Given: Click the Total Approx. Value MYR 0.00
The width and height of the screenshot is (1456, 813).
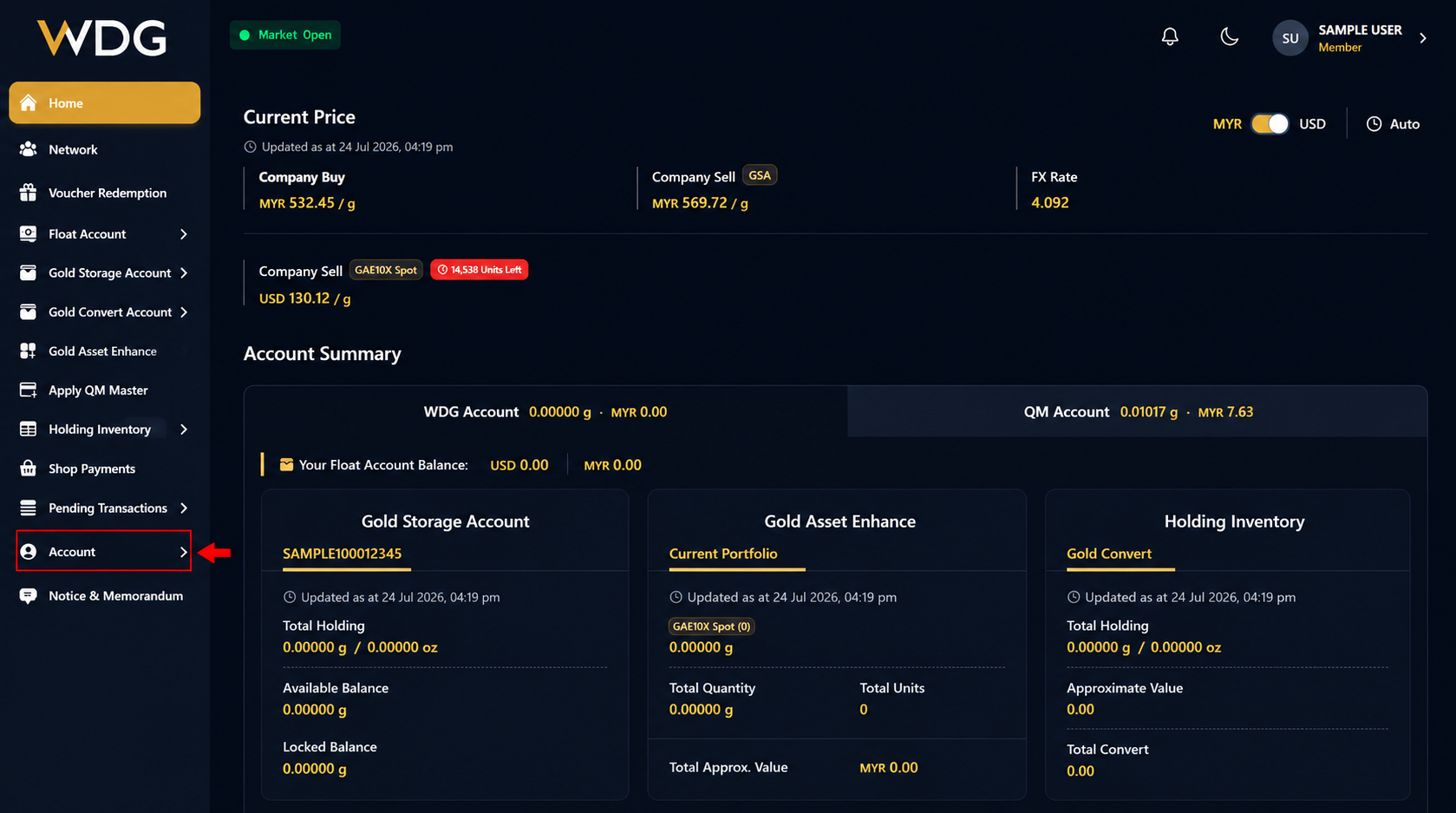Looking at the screenshot, I should [889, 768].
